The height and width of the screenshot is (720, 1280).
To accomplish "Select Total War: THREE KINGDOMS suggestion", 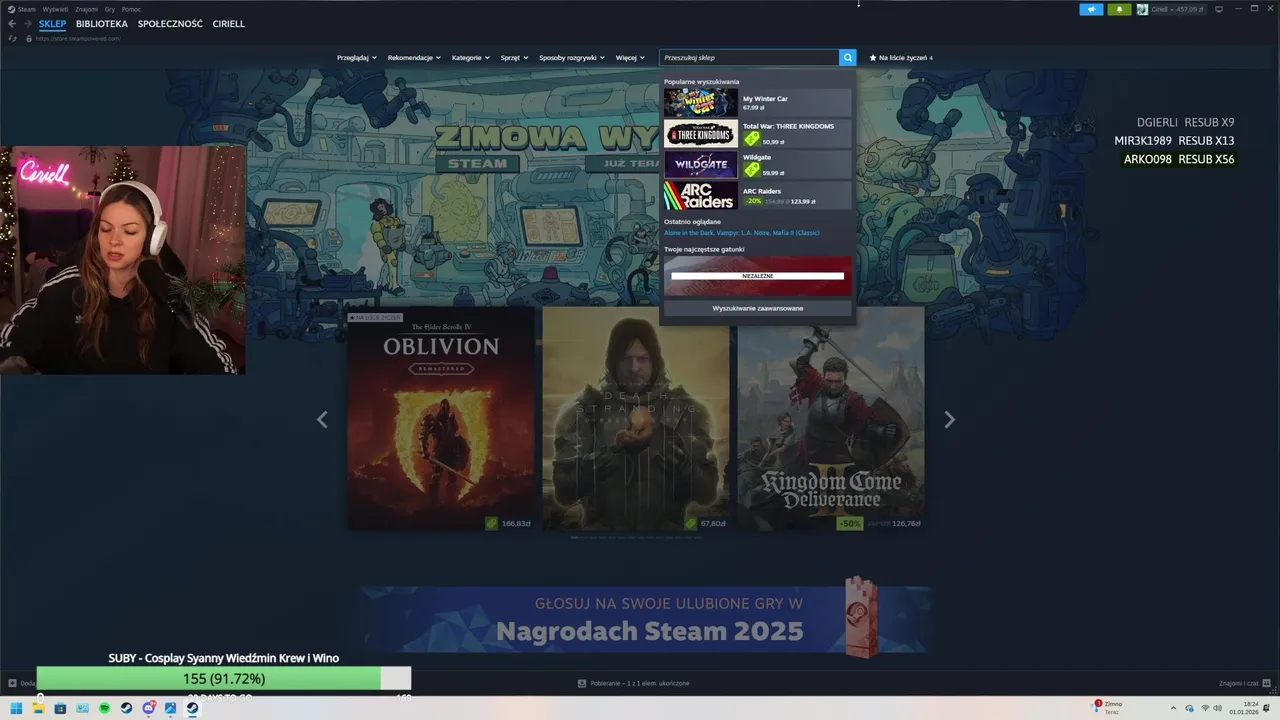I will (758, 134).
